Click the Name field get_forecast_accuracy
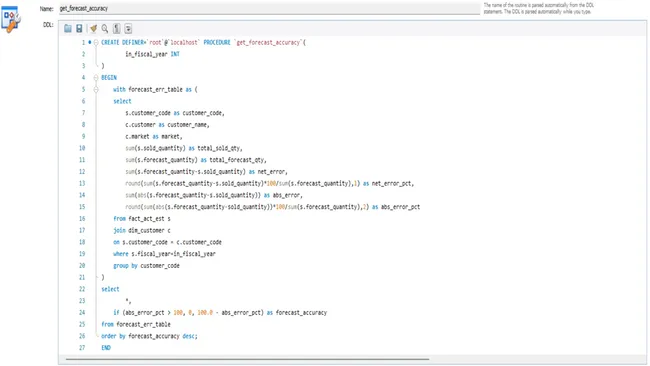Image resolution: width=650 pixels, height=366 pixels. [269, 8]
